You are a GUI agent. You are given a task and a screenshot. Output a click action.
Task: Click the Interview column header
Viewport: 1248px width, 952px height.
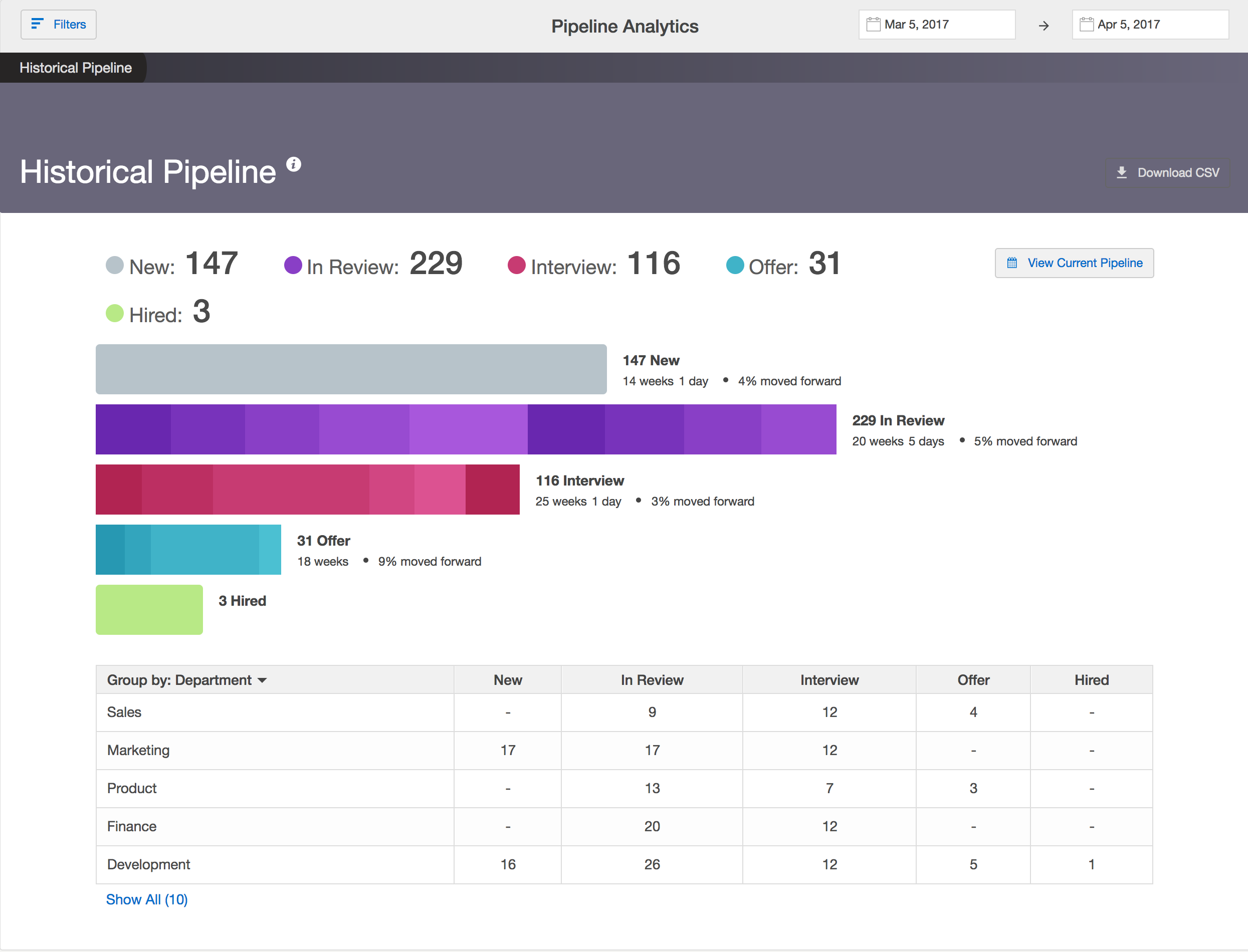[829, 680]
